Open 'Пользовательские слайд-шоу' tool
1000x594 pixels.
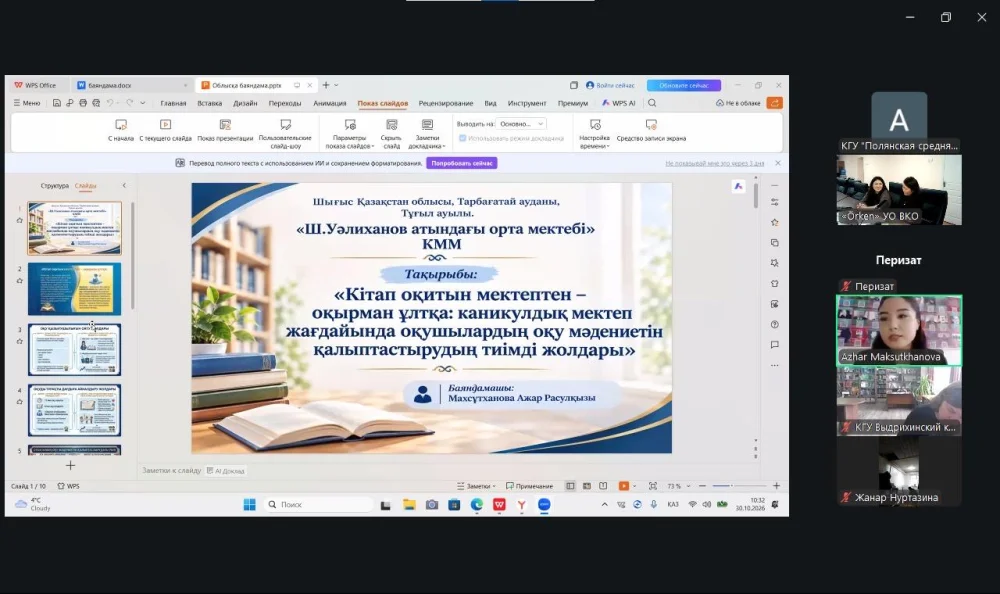tap(285, 133)
